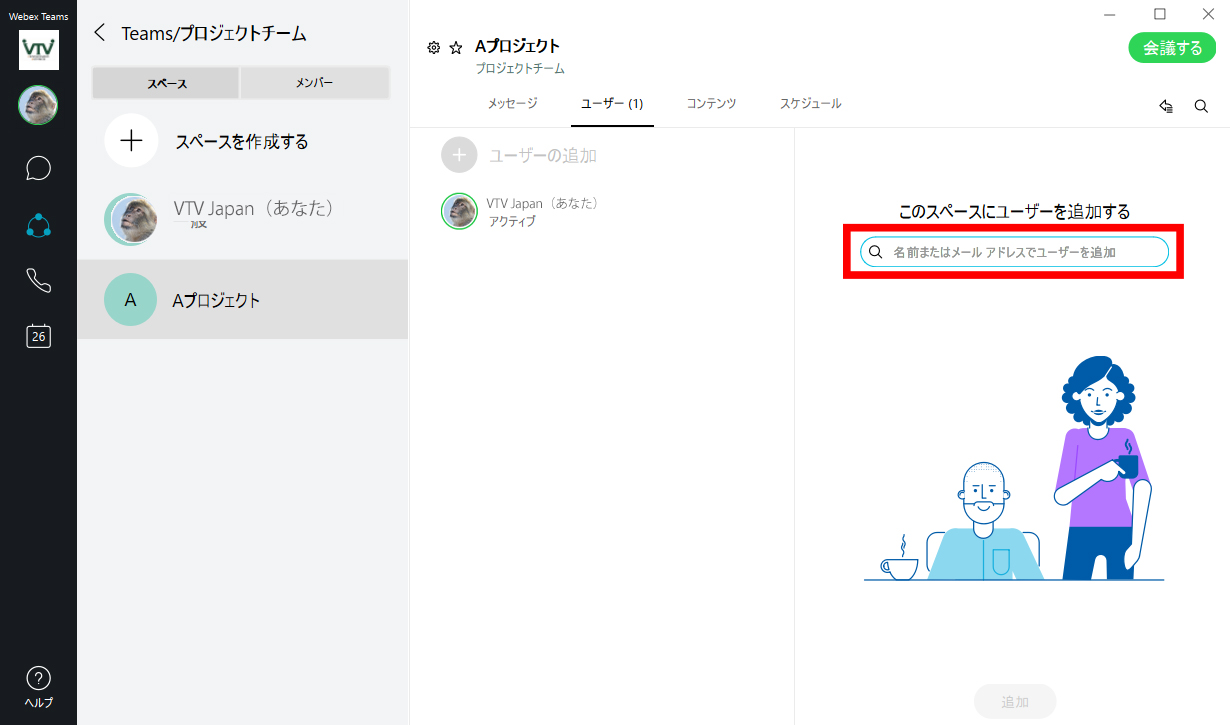The width and height of the screenshot is (1230, 725).
Task: Start a meeting with 会議する button
Action: pyautogui.click(x=1172, y=48)
